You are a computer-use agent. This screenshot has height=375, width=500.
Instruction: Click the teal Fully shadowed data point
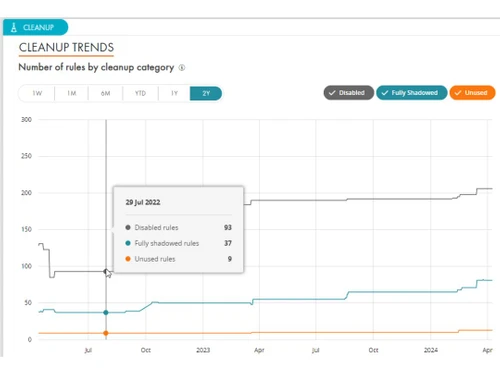pyautogui.click(x=106, y=313)
